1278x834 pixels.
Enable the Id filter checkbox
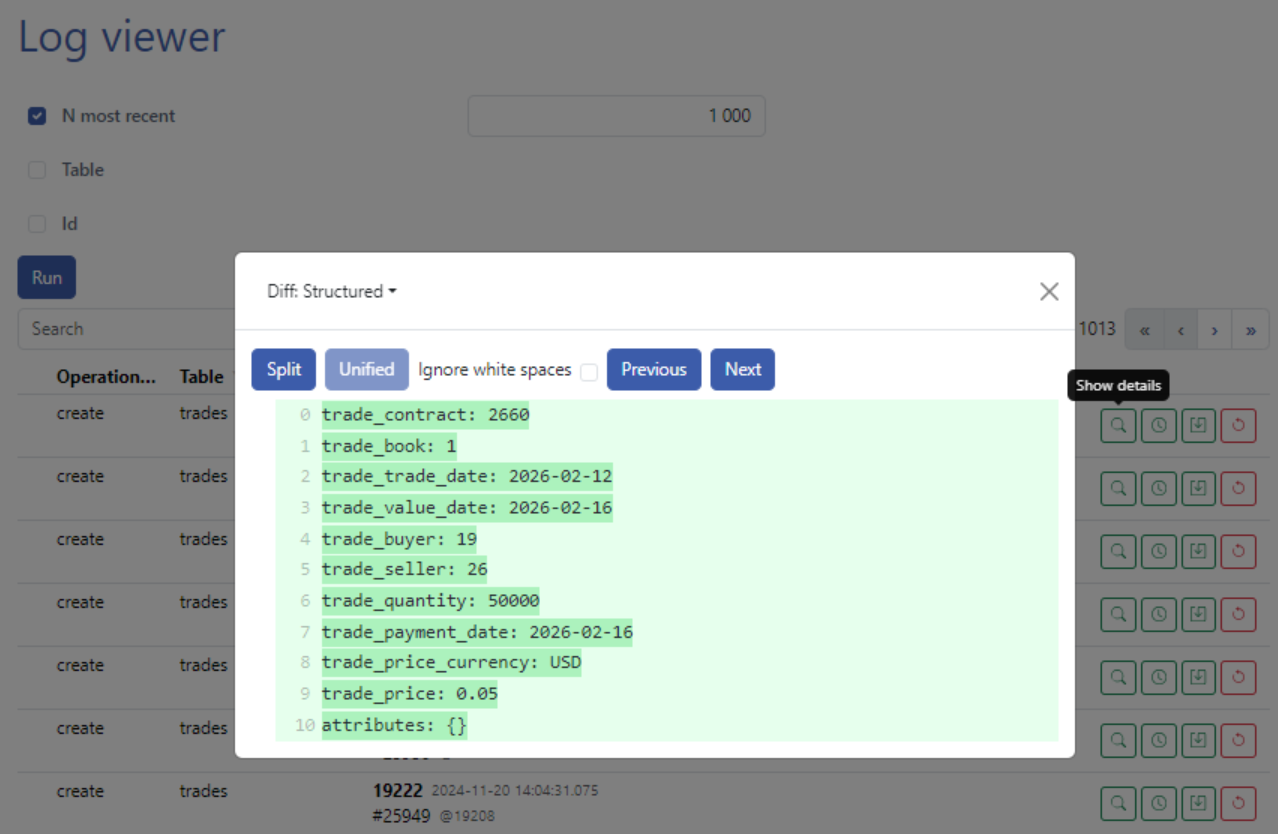tap(37, 224)
